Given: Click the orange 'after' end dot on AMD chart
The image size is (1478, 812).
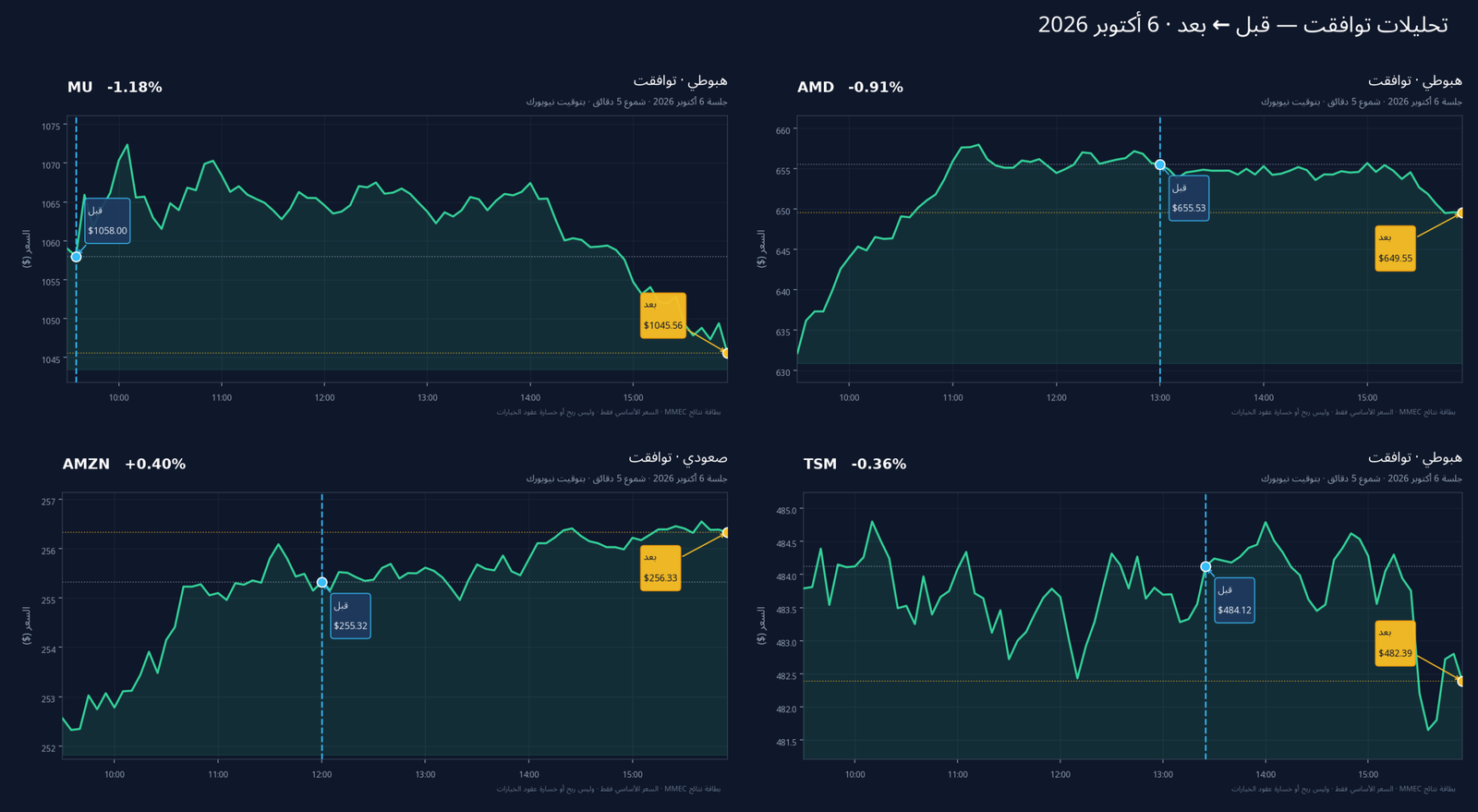Looking at the screenshot, I should [1461, 213].
